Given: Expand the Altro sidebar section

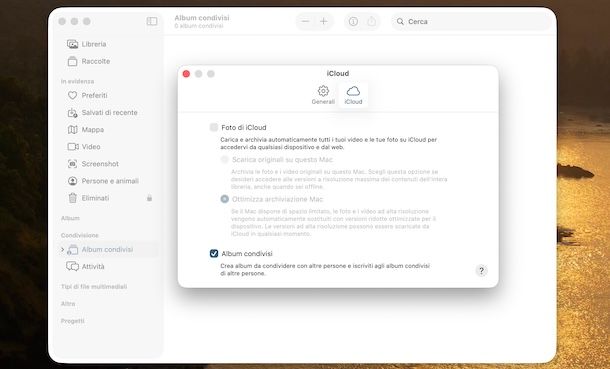Looking at the screenshot, I should point(68,304).
